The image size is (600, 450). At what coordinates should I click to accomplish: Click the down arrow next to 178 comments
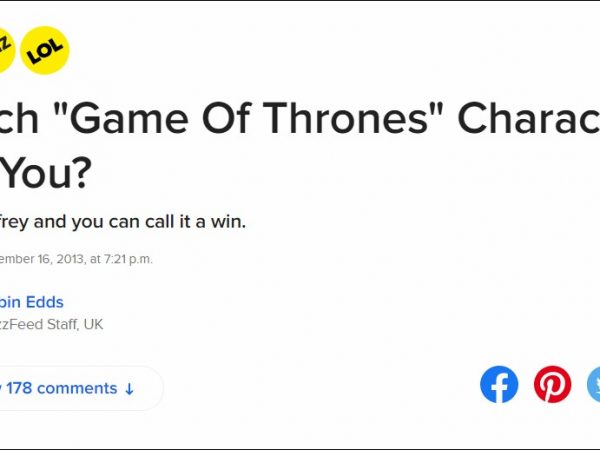point(129,388)
